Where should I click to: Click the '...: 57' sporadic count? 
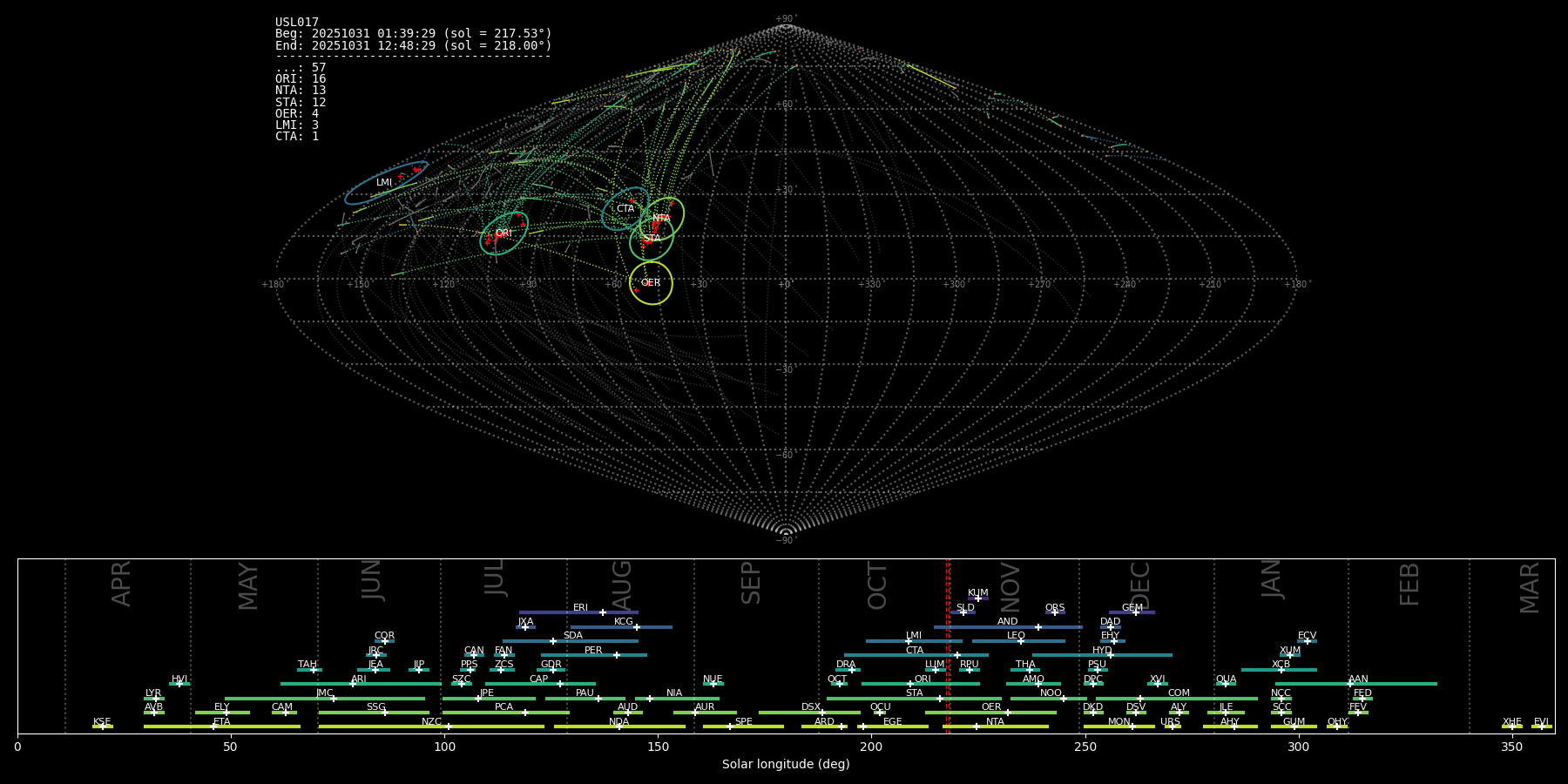click(x=301, y=68)
